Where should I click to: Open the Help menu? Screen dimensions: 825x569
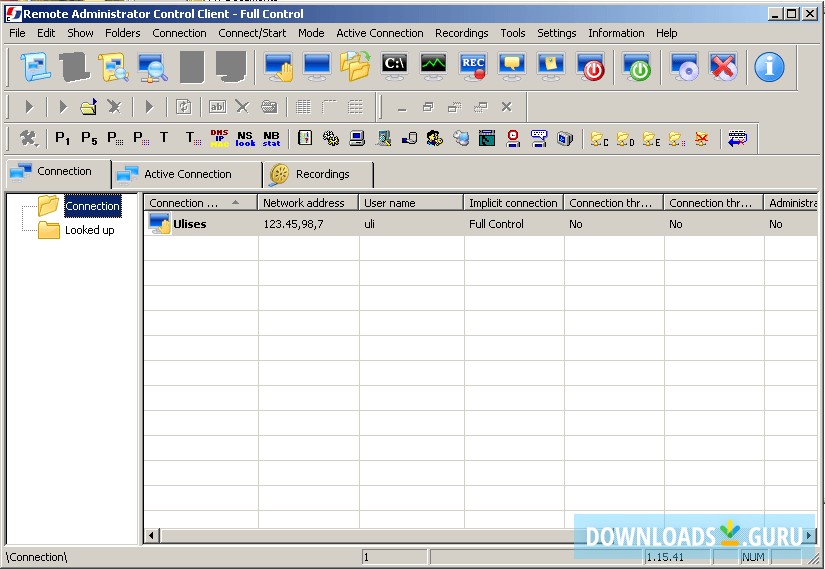point(667,33)
